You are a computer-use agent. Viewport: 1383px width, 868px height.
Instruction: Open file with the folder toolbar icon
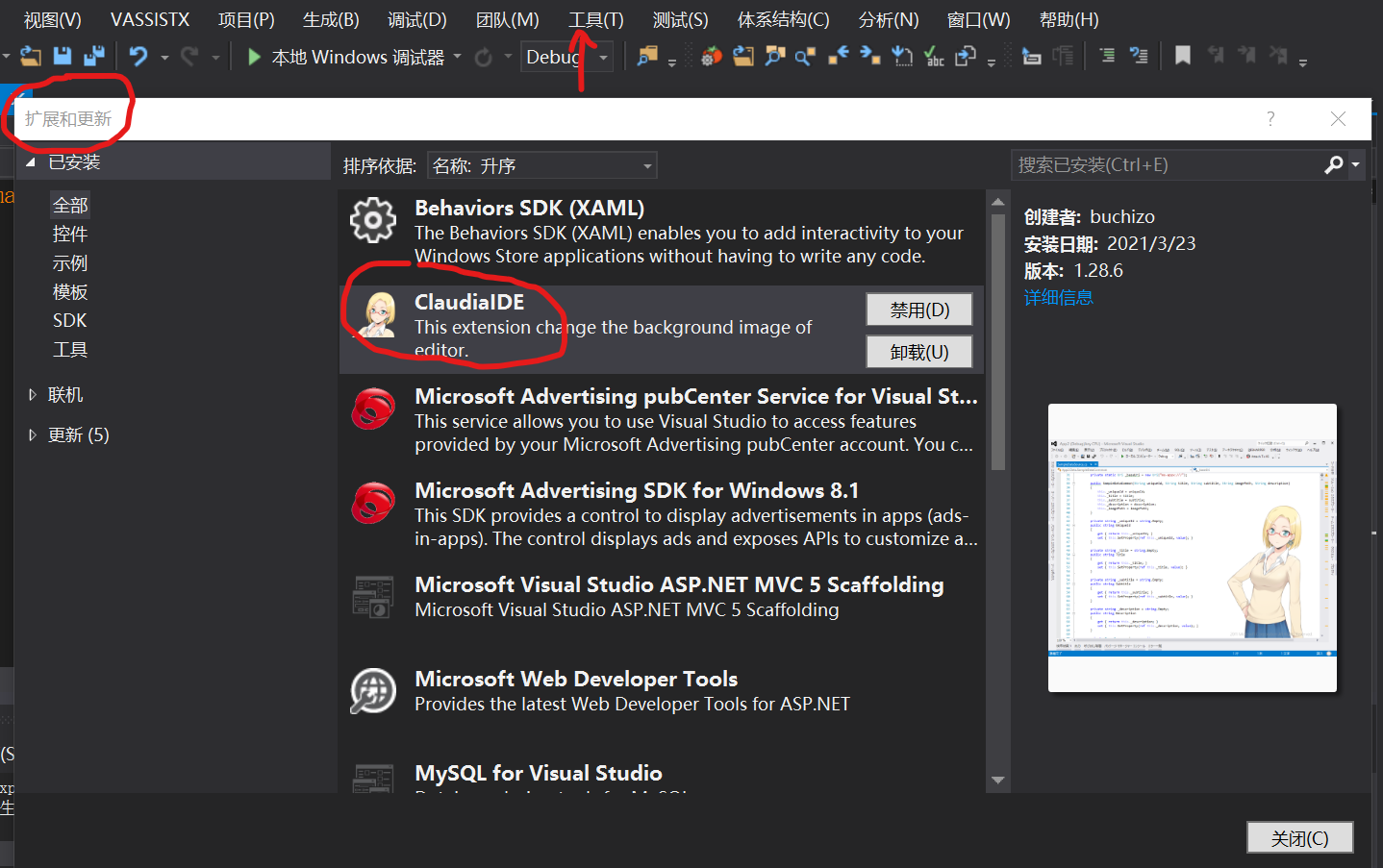pyautogui.click(x=31, y=57)
